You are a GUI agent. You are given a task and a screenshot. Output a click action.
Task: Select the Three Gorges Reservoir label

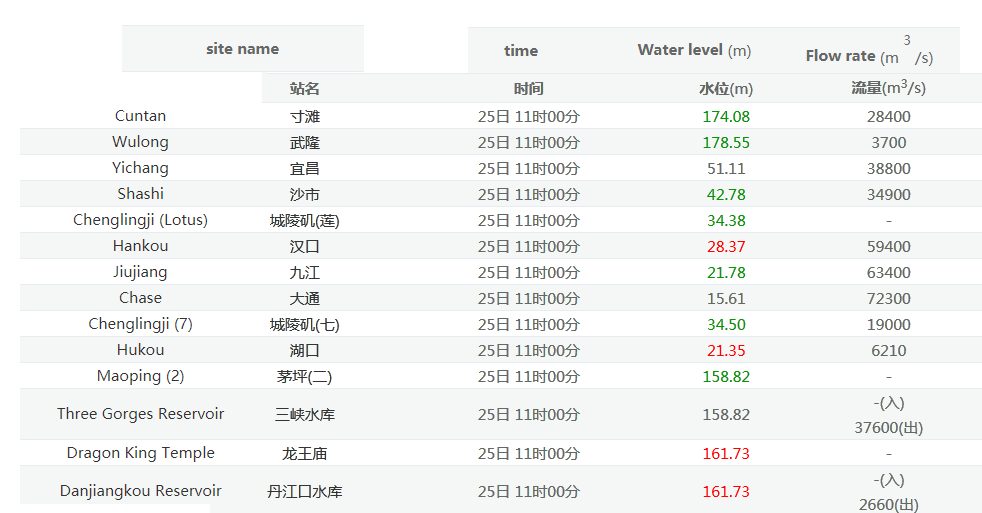pyautogui.click(x=140, y=414)
